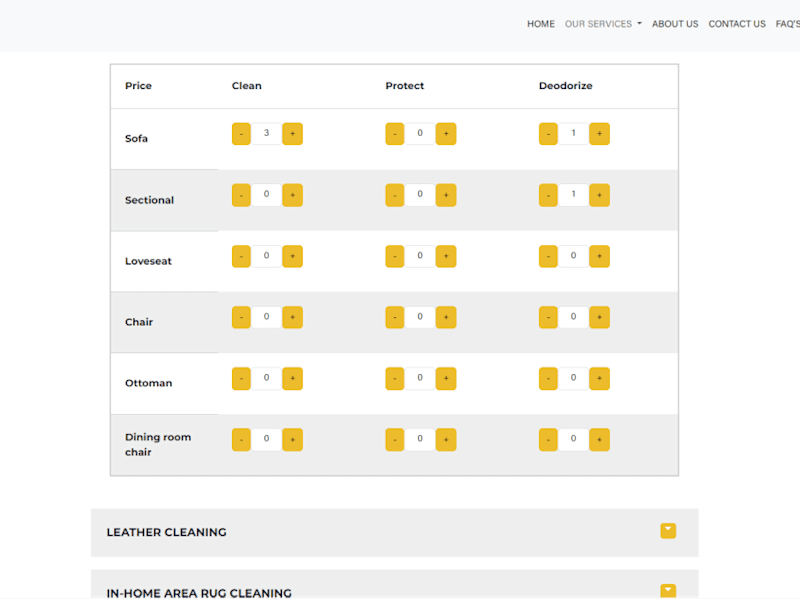Decrease Chair Clean quantity
Image resolution: width=800 pixels, height=600 pixels.
pos(241,317)
